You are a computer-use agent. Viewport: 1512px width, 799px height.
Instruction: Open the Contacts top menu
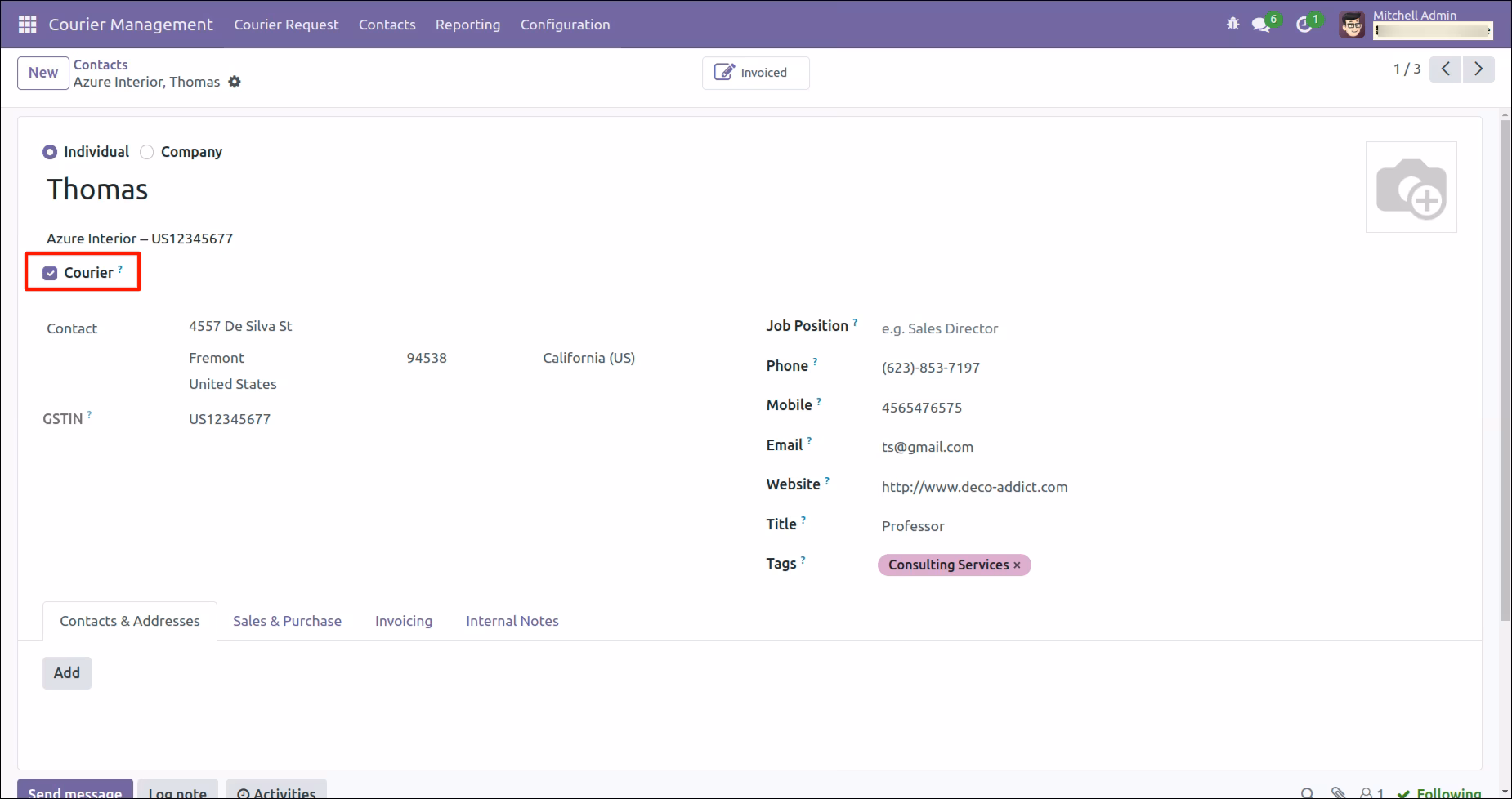[387, 25]
